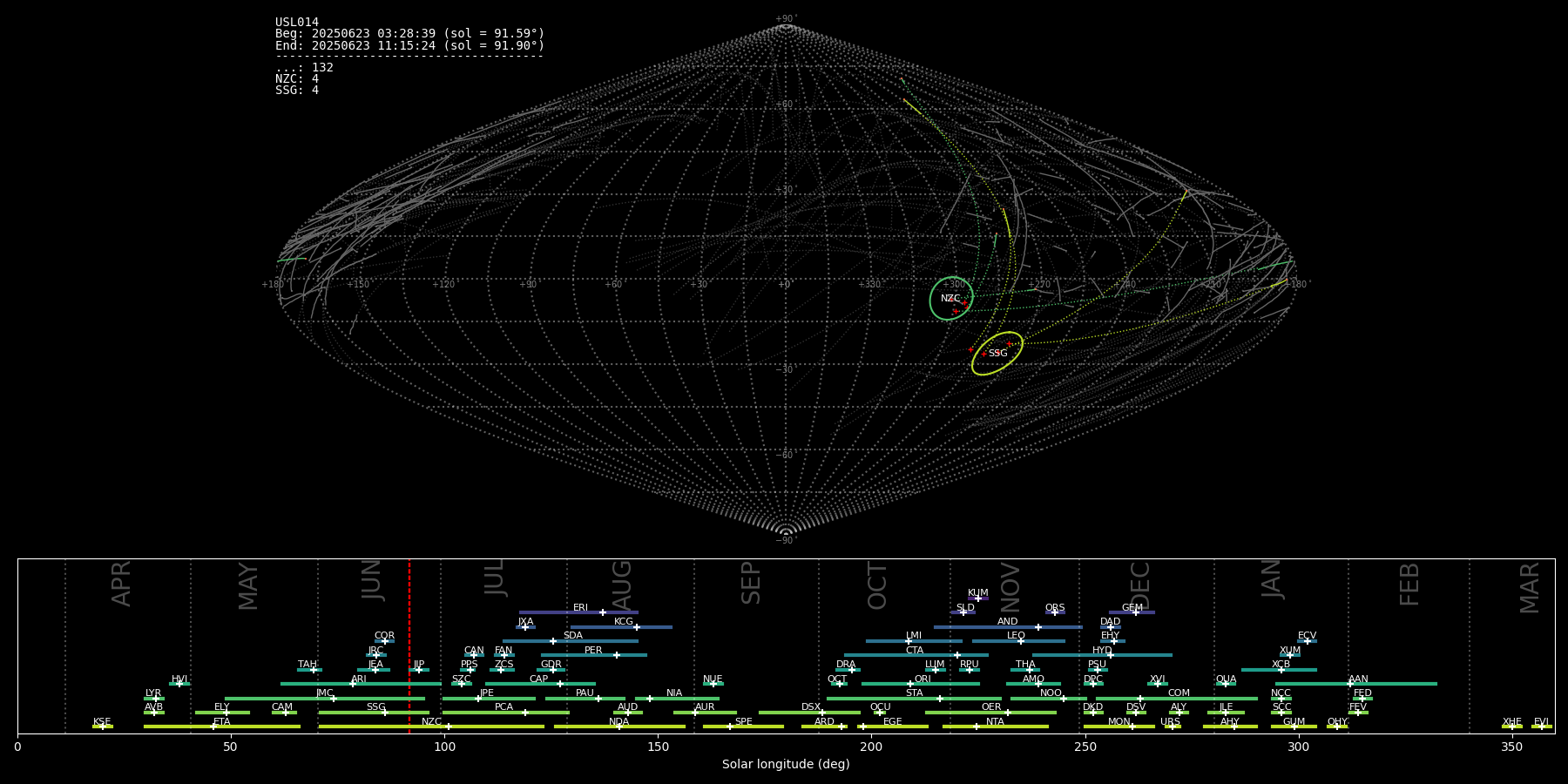1568x784 pixels.
Task: Click the ORI shower label
Action: pos(923,679)
